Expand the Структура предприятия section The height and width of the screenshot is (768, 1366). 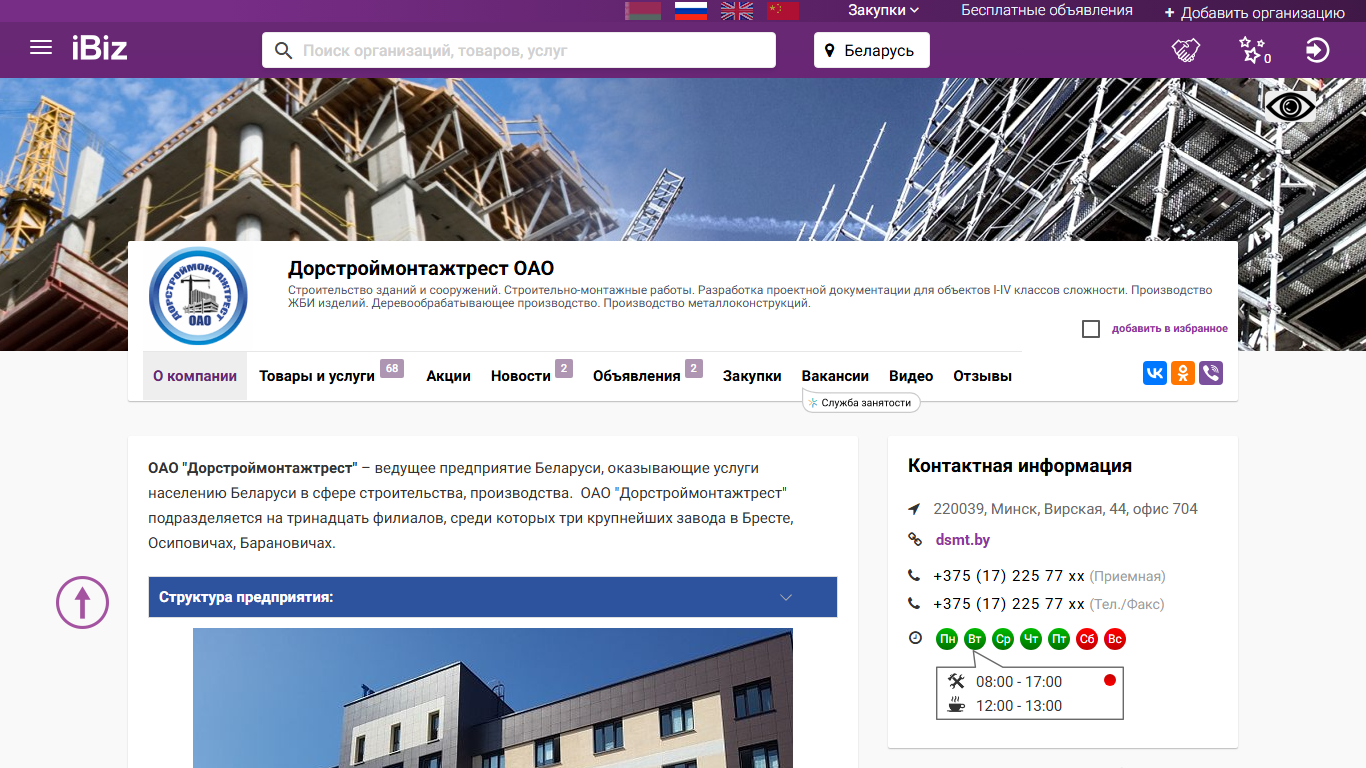[493, 597]
